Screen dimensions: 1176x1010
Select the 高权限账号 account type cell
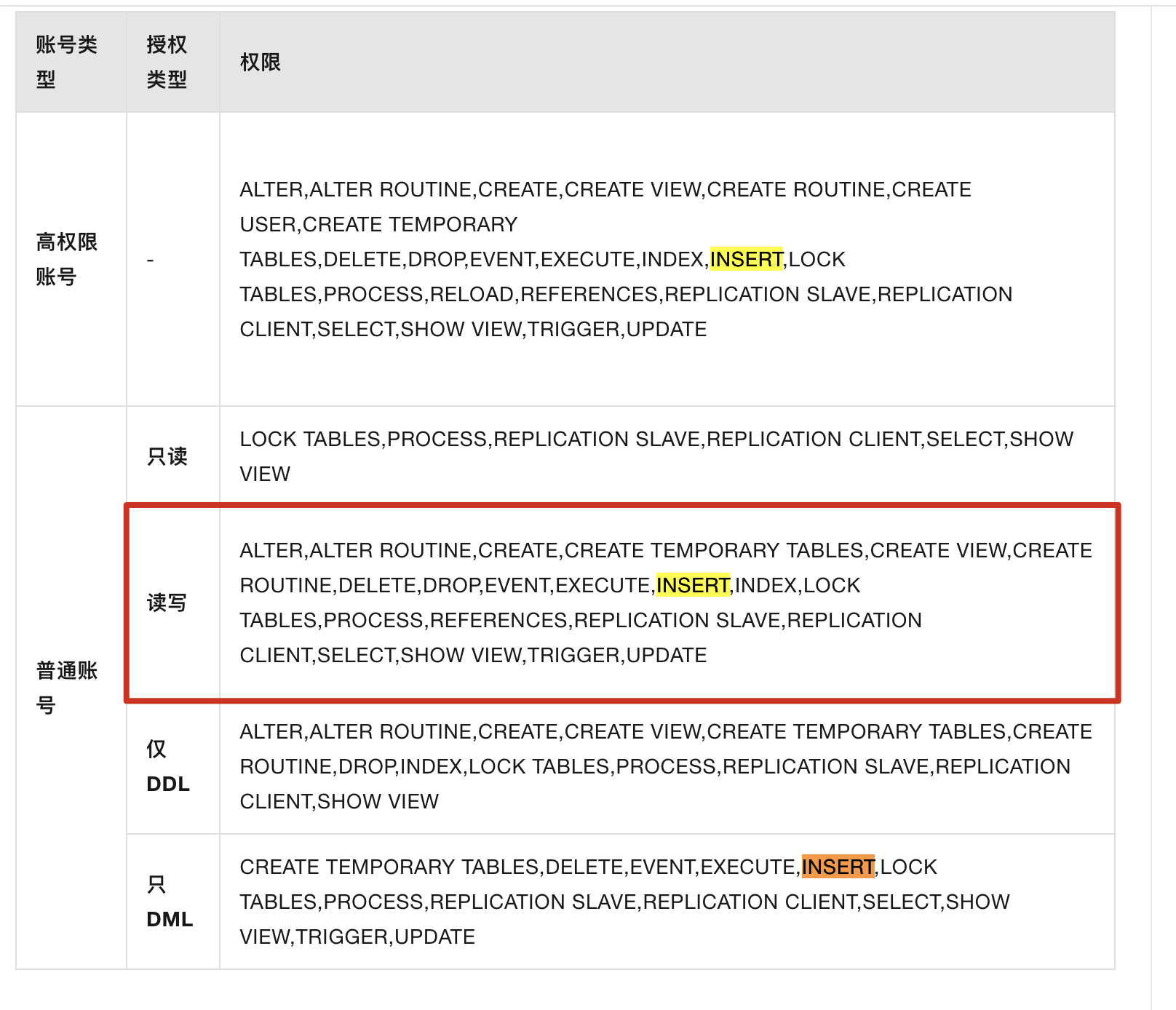[x=66, y=259]
